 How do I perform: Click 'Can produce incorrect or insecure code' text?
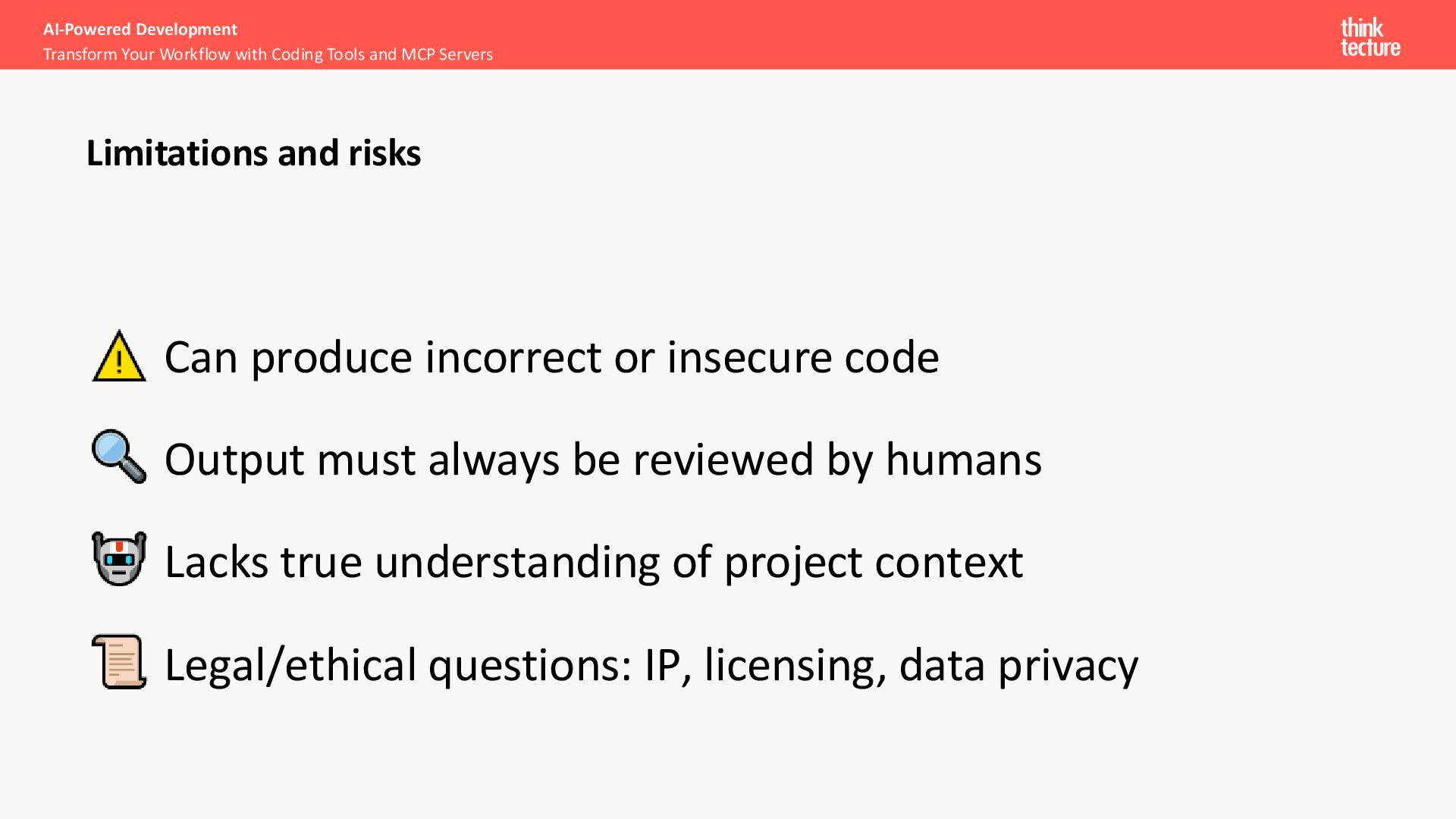[x=551, y=356]
